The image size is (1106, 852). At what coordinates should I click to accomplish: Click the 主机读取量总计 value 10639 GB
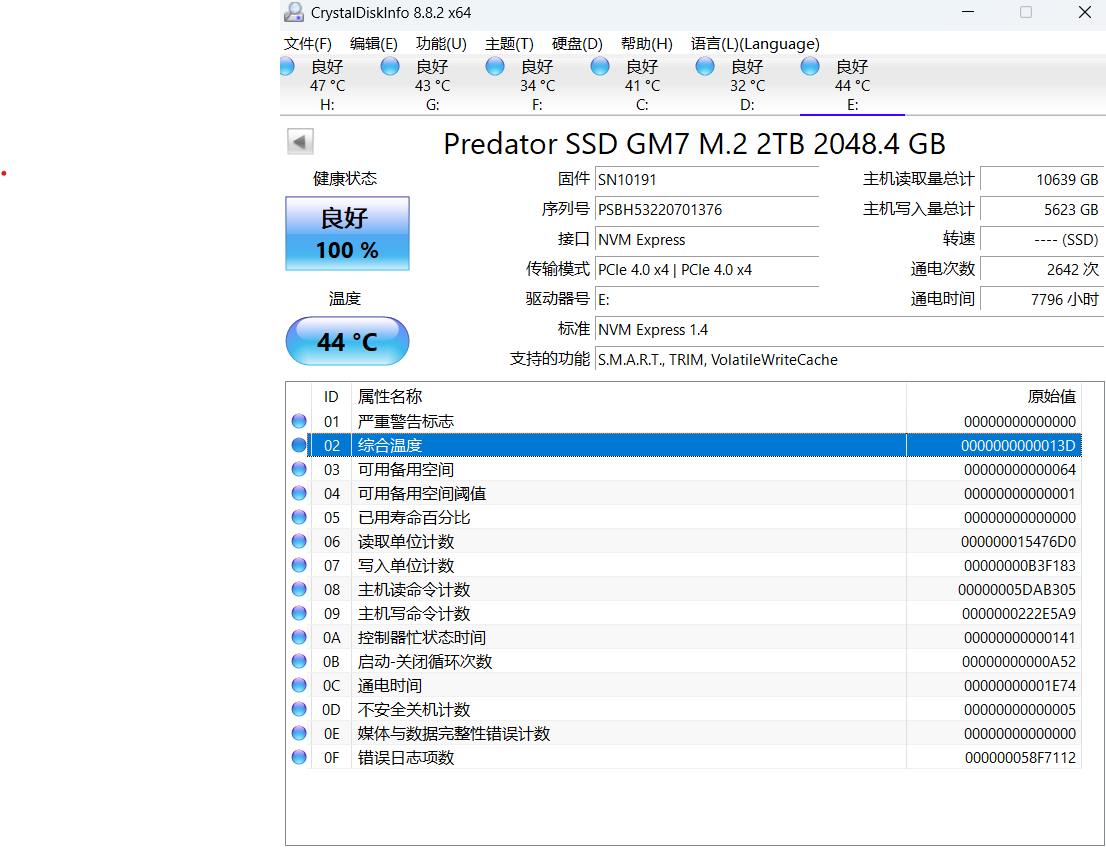coord(1042,180)
